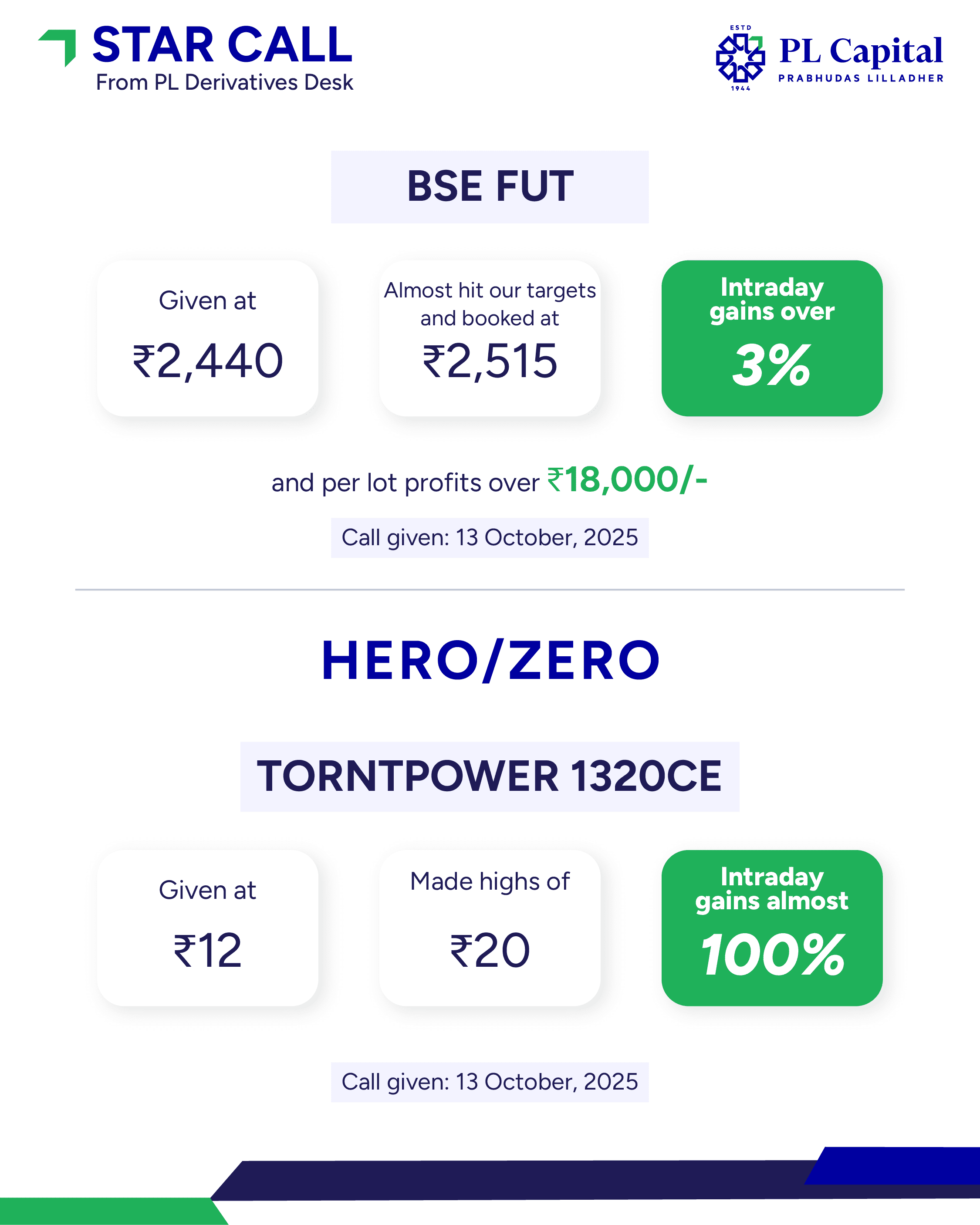
Task: Select the BSE FUT label
Action: (490, 187)
